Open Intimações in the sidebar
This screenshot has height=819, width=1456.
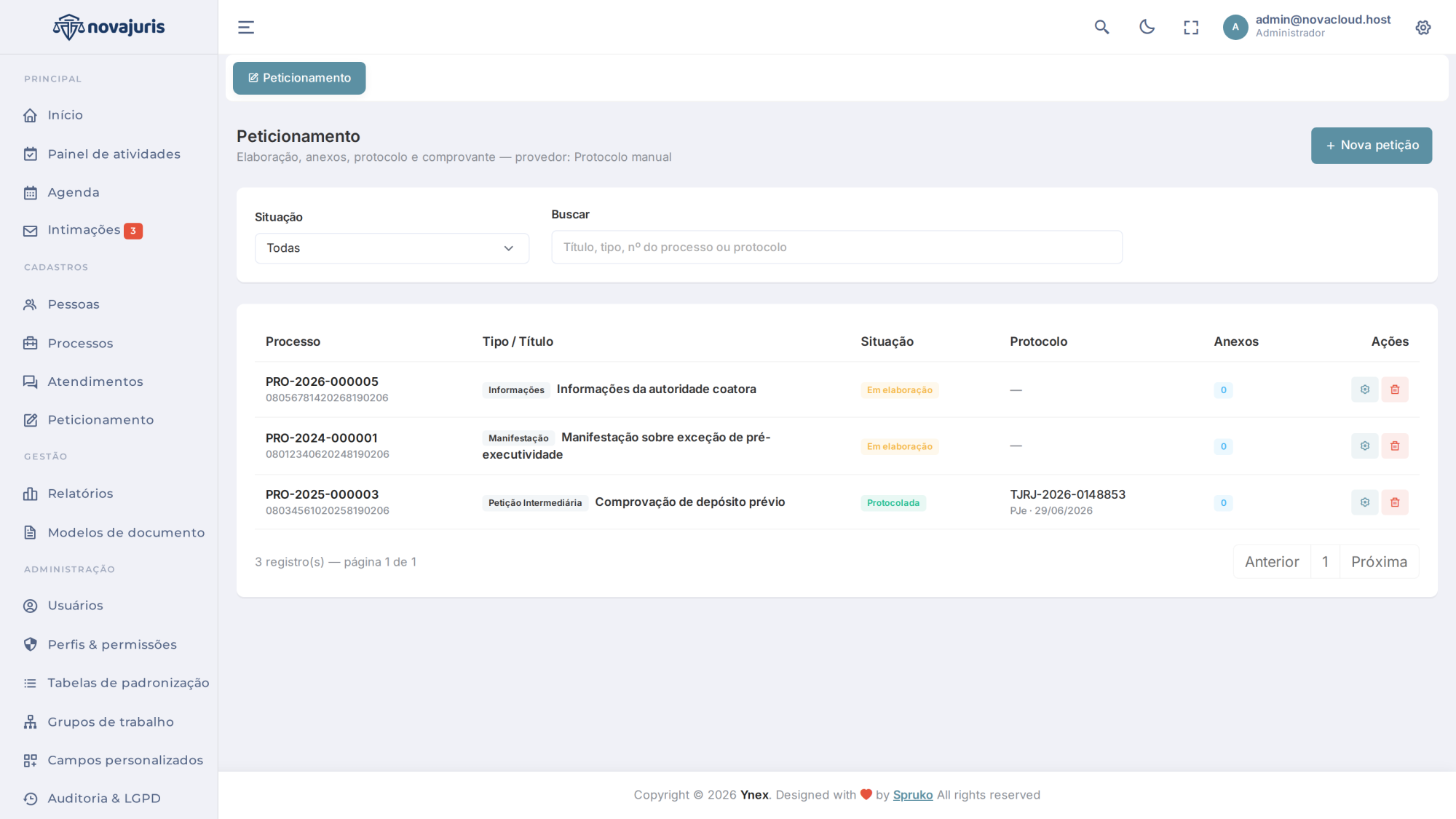tap(82, 230)
